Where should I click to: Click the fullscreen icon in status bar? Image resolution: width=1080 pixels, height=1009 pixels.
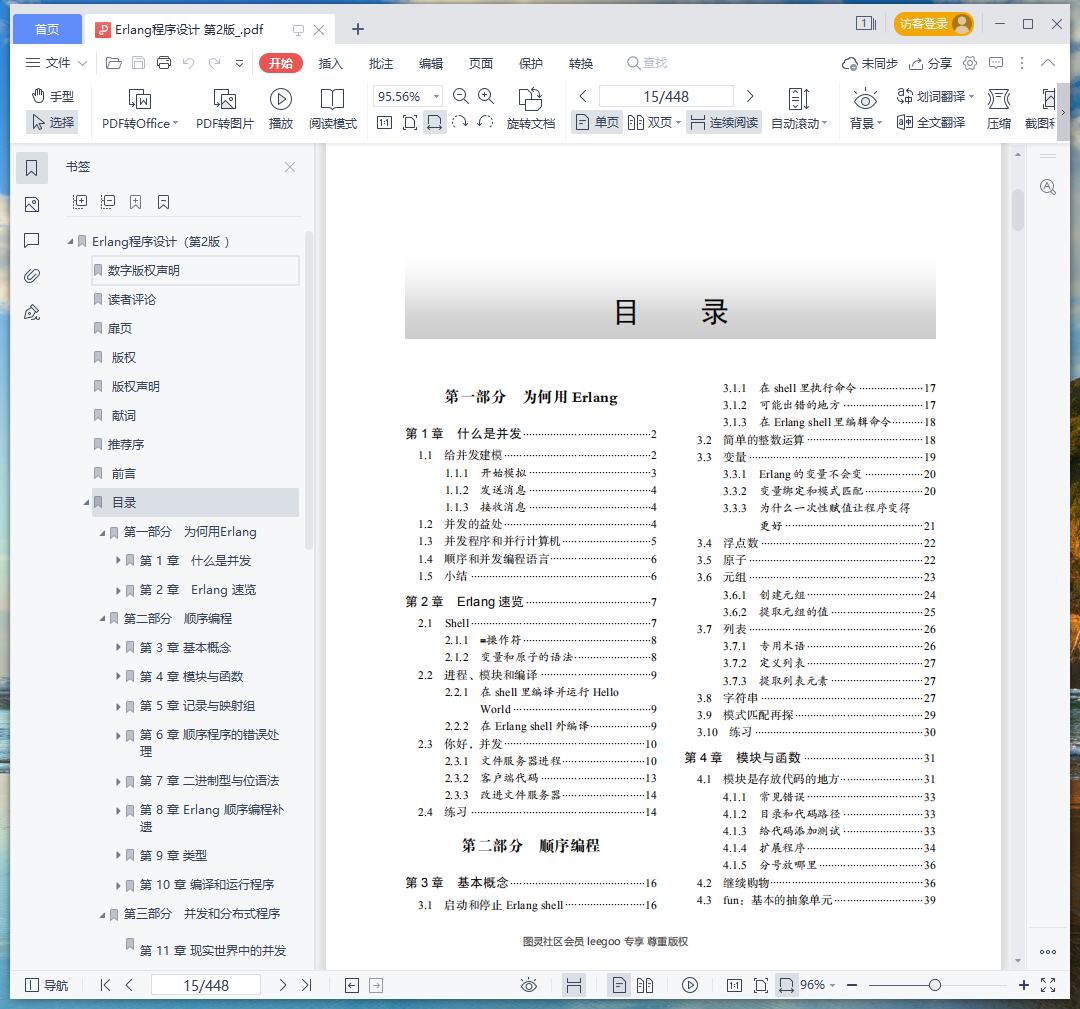point(1048,985)
